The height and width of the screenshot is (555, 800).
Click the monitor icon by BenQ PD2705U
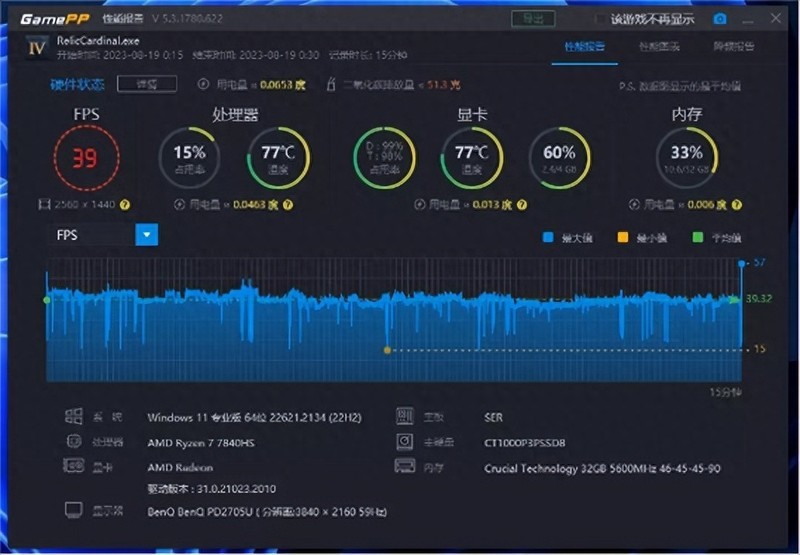pyautogui.click(x=74, y=510)
